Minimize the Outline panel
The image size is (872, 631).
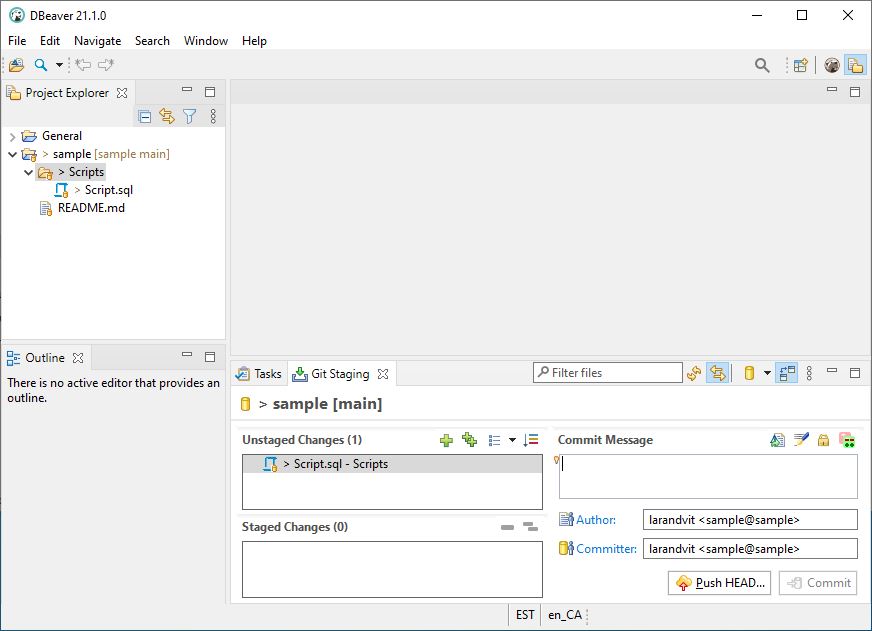pyautogui.click(x=187, y=354)
